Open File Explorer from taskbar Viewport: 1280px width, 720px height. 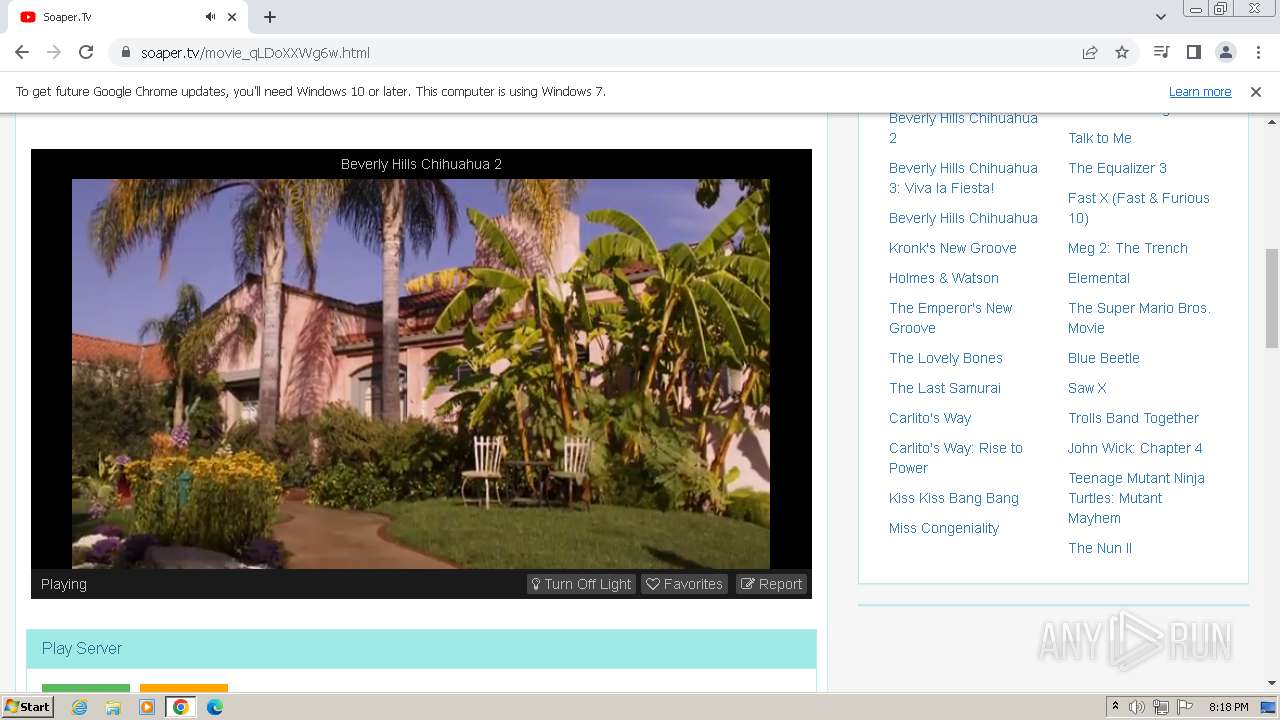point(113,707)
